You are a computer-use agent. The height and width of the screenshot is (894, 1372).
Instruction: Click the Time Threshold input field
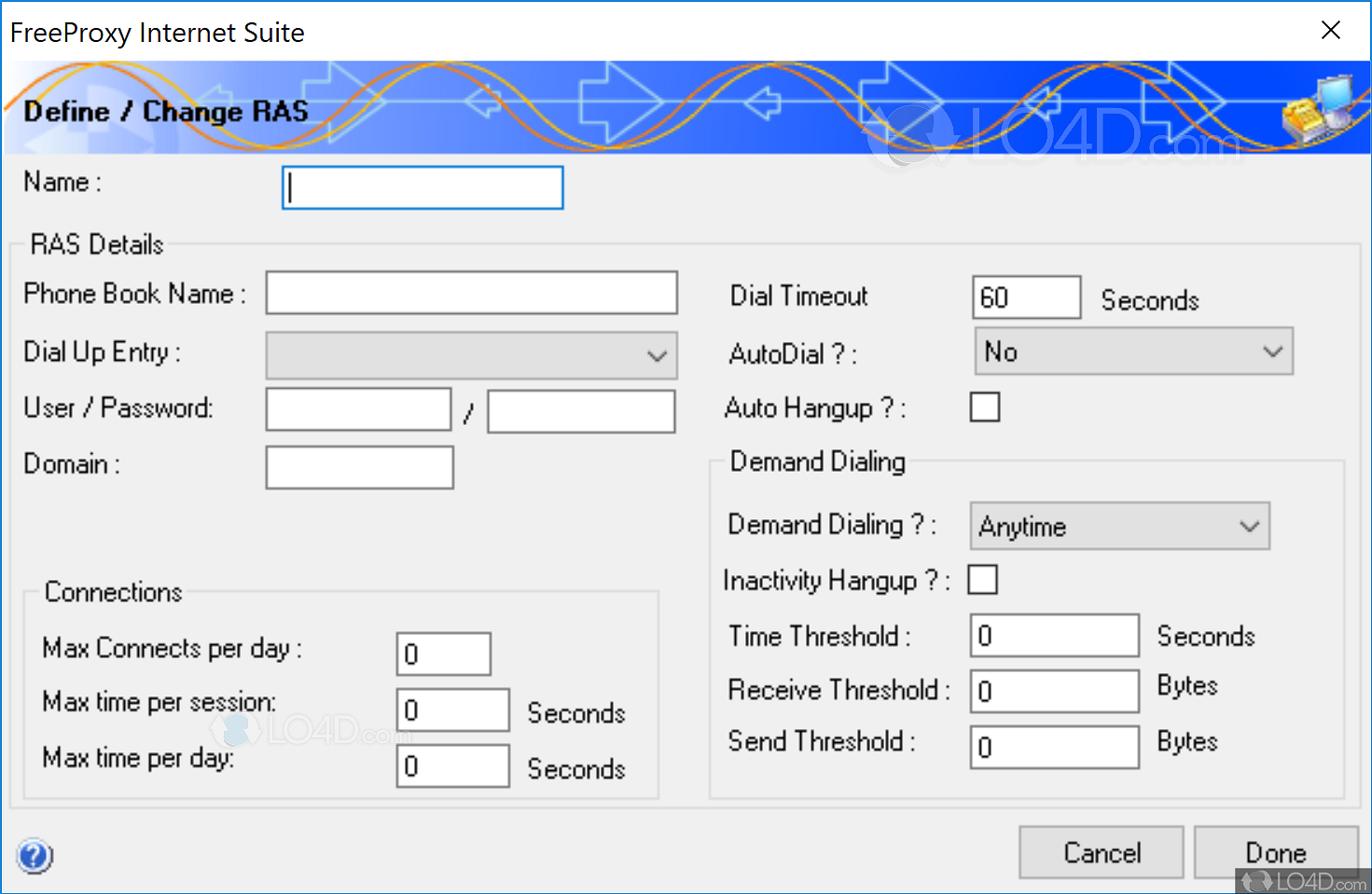pyautogui.click(x=1054, y=636)
